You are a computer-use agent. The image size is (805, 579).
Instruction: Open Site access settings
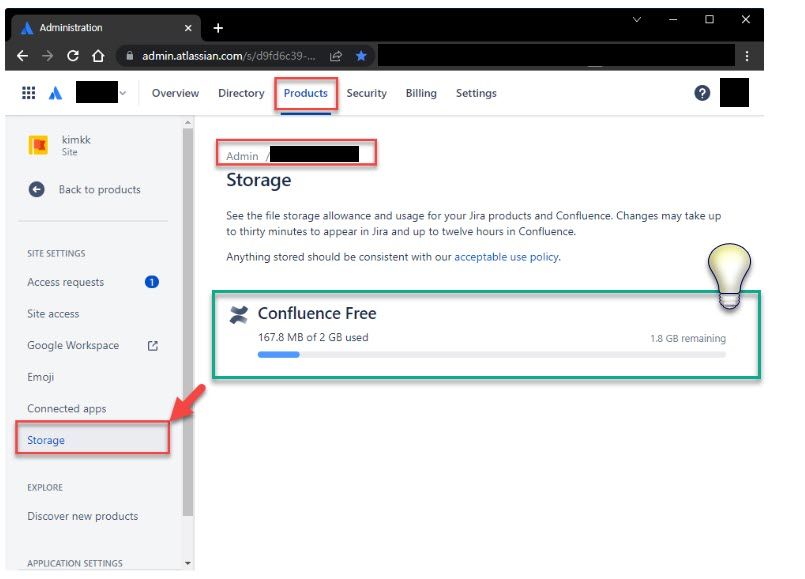click(x=53, y=314)
